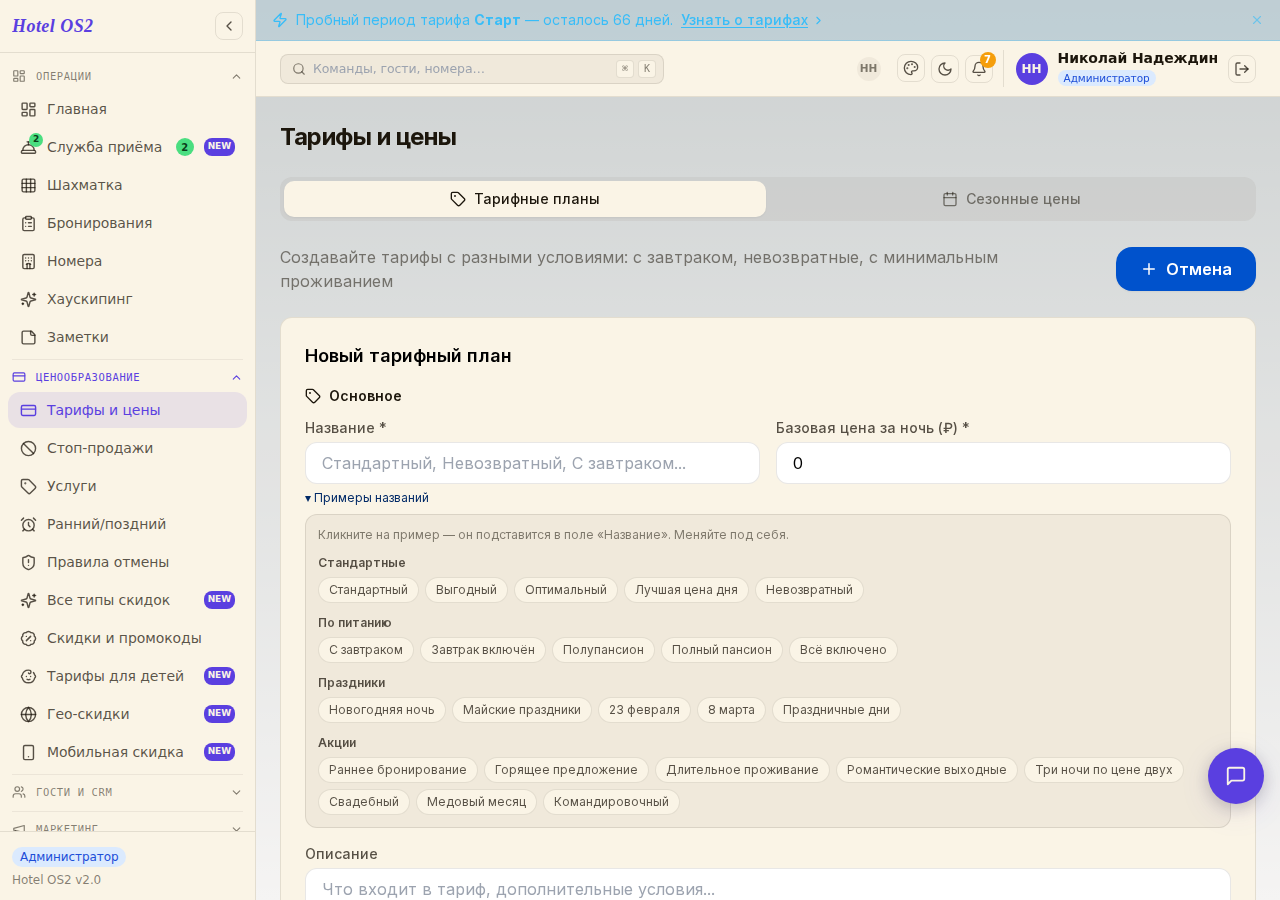Screen dimensions: 1280x900
Task: Pick the Лучшая цена дня chip
Action: click(x=686, y=590)
